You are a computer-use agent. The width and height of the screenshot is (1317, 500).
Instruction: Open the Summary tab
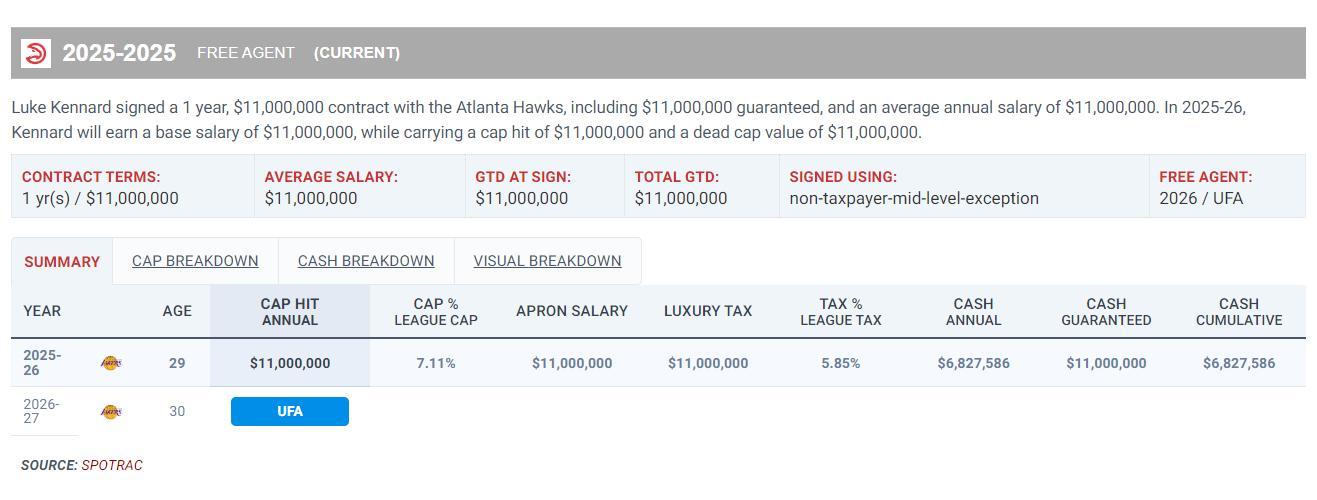62,262
